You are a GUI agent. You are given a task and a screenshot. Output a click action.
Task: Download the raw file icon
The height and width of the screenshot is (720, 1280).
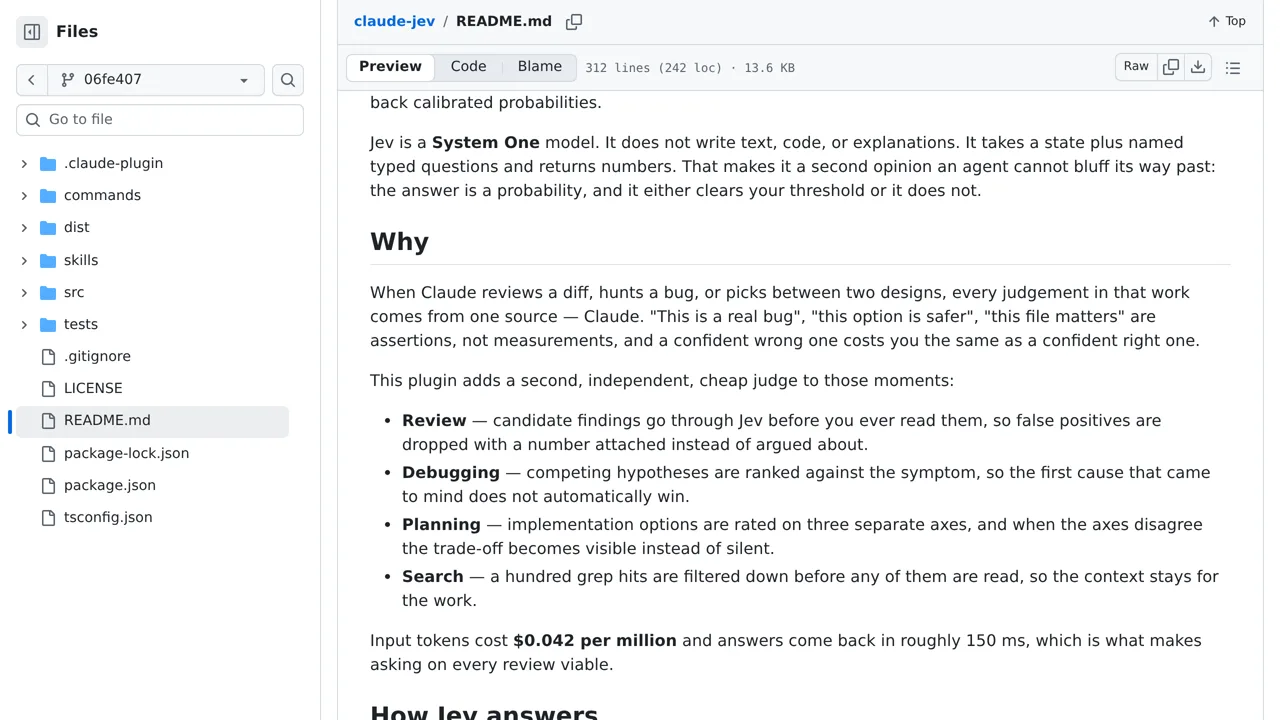click(x=1198, y=67)
